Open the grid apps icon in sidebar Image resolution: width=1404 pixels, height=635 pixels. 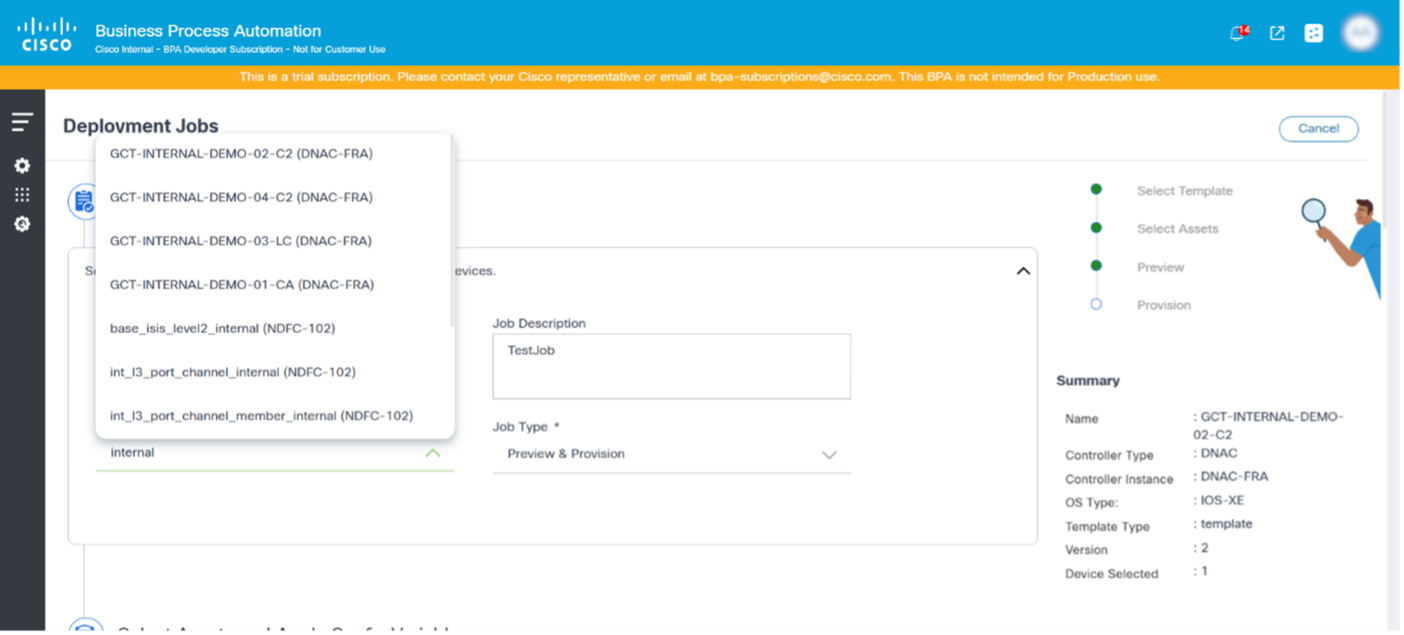pos(22,195)
